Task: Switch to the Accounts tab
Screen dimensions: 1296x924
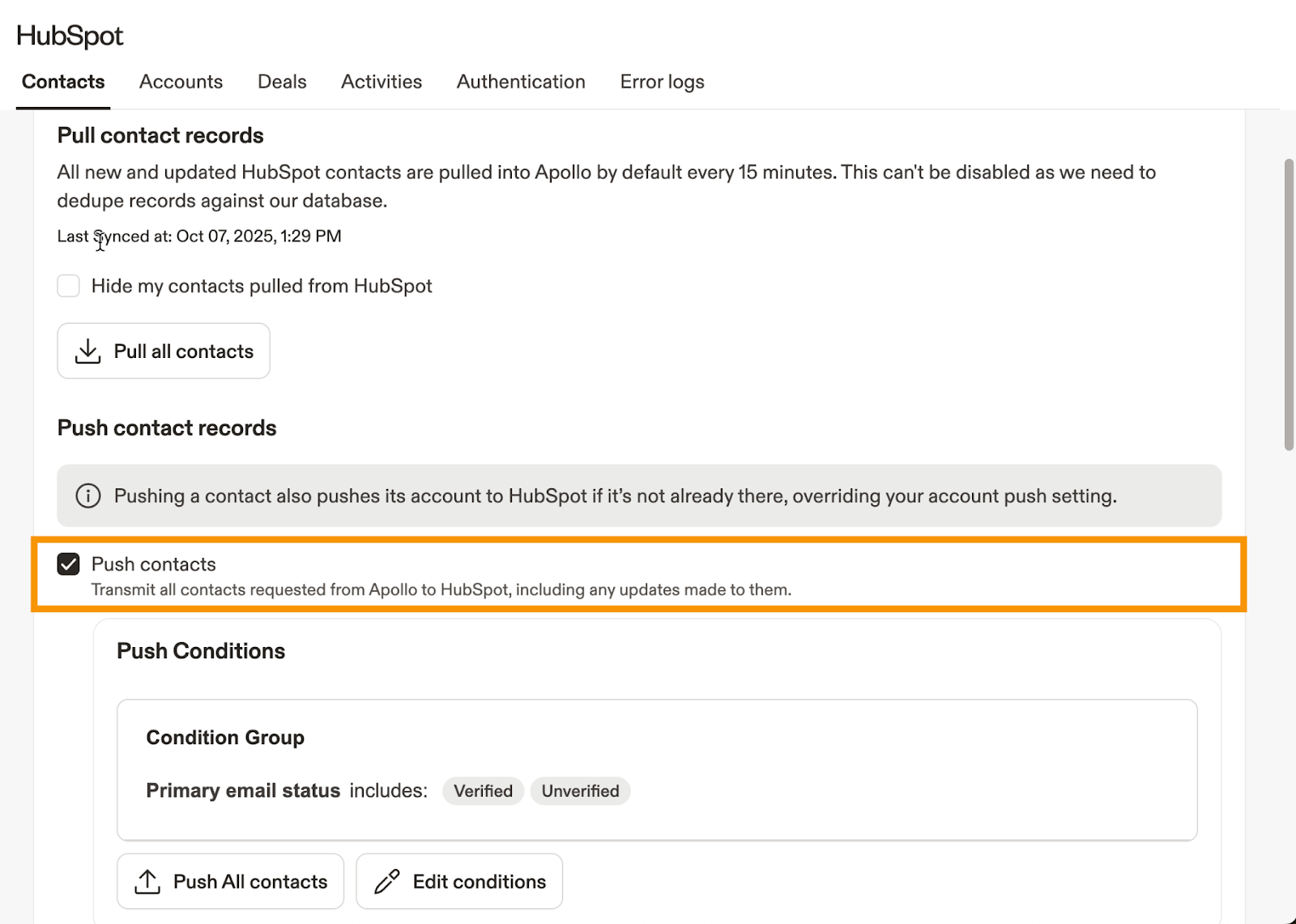Action: pos(181,82)
